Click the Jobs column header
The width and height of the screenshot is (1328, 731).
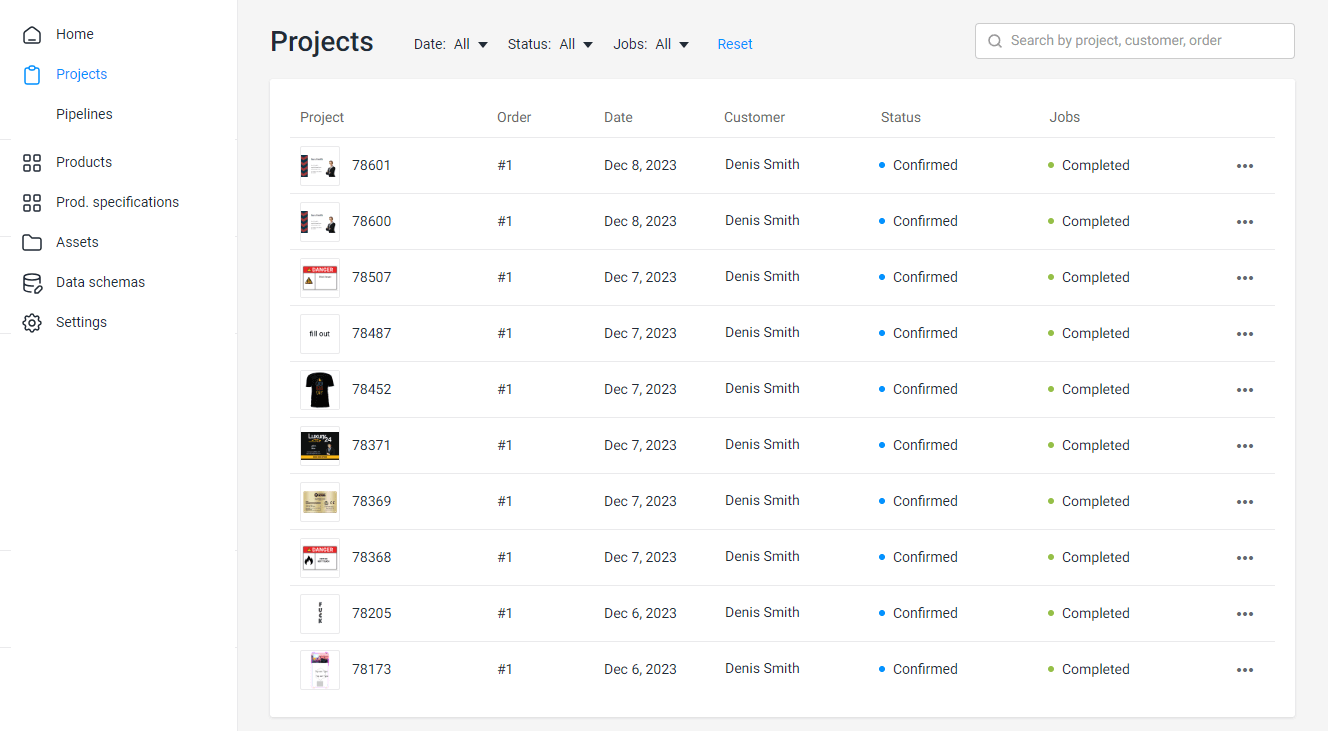1065,117
